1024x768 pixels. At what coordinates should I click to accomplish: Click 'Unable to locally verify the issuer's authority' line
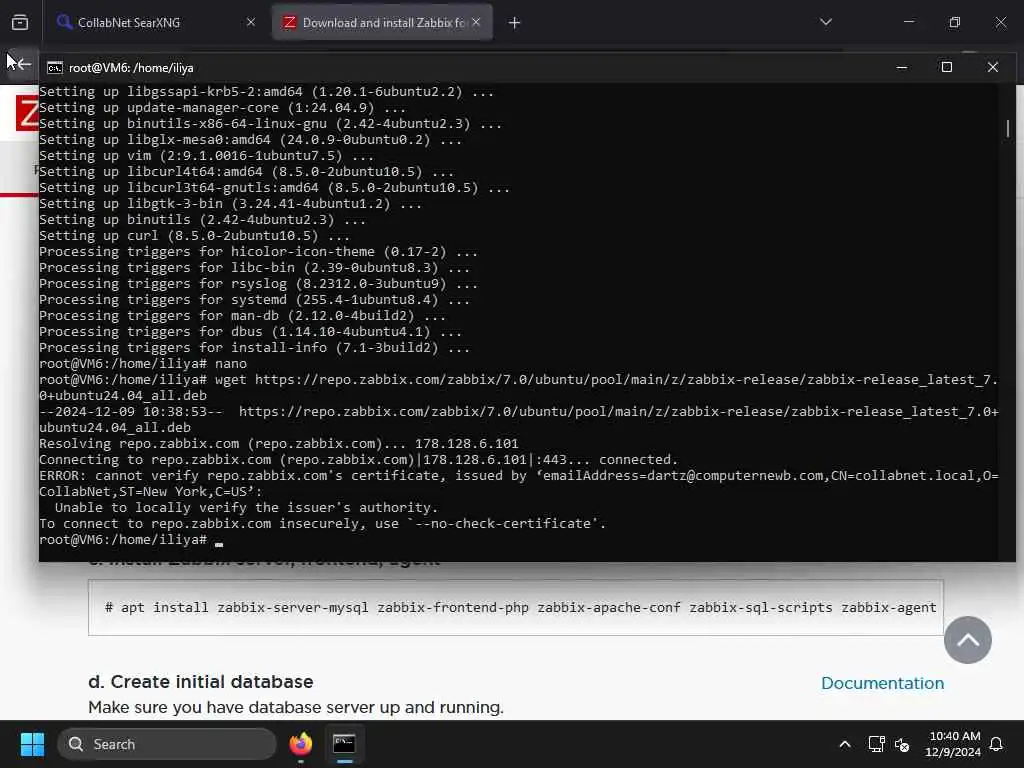(246, 507)
